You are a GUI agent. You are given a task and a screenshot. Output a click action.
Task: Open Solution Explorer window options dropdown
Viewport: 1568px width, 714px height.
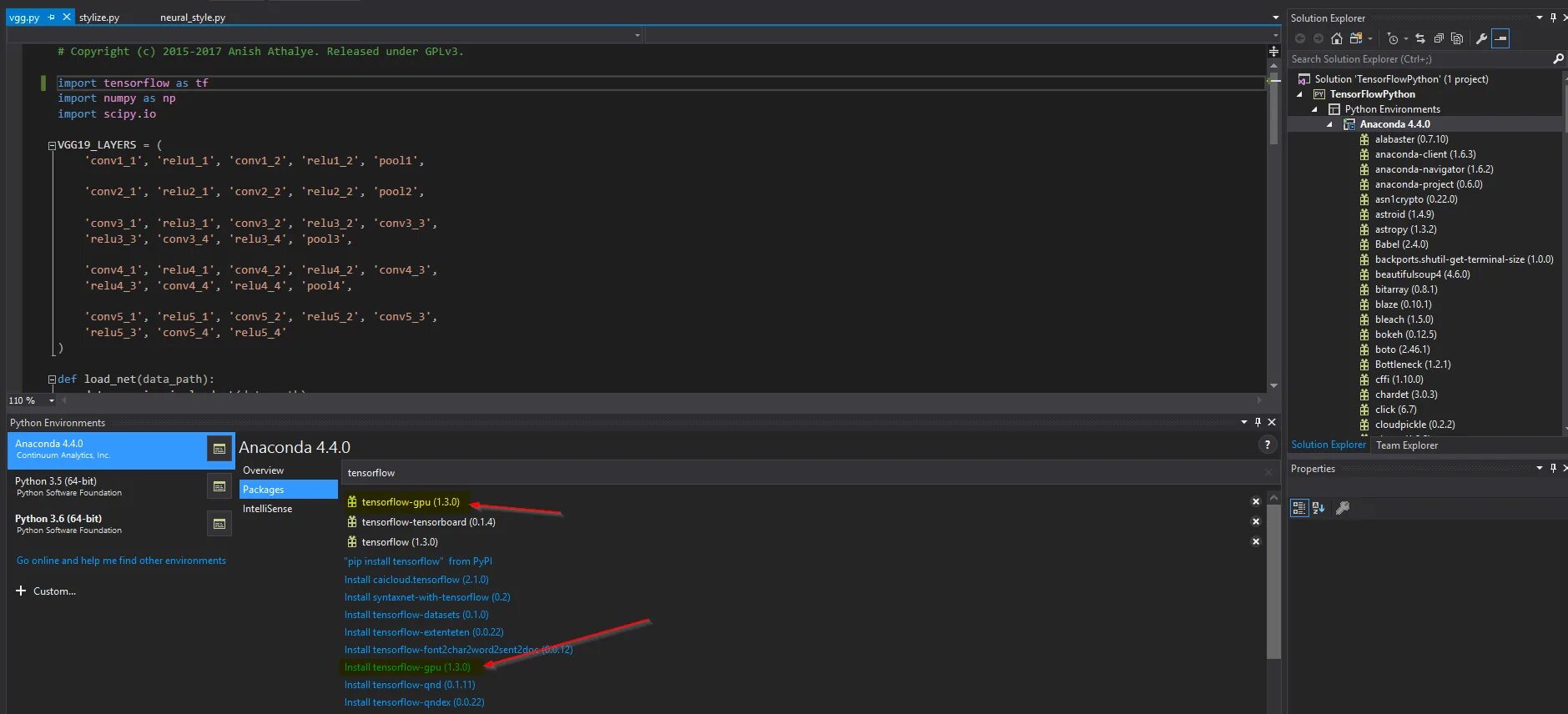[x=1540, y=18]
